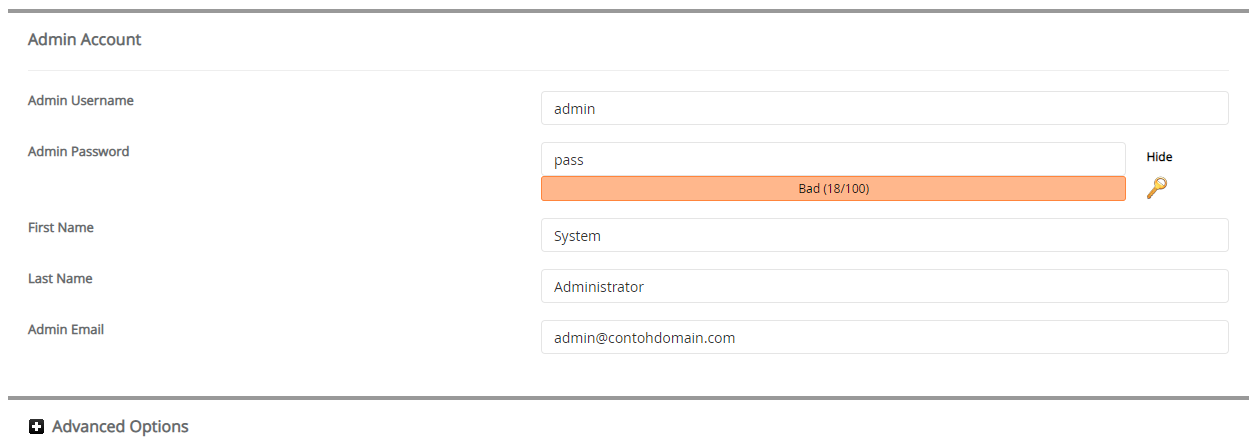Click the Admin Password label

tap(79, 152)
